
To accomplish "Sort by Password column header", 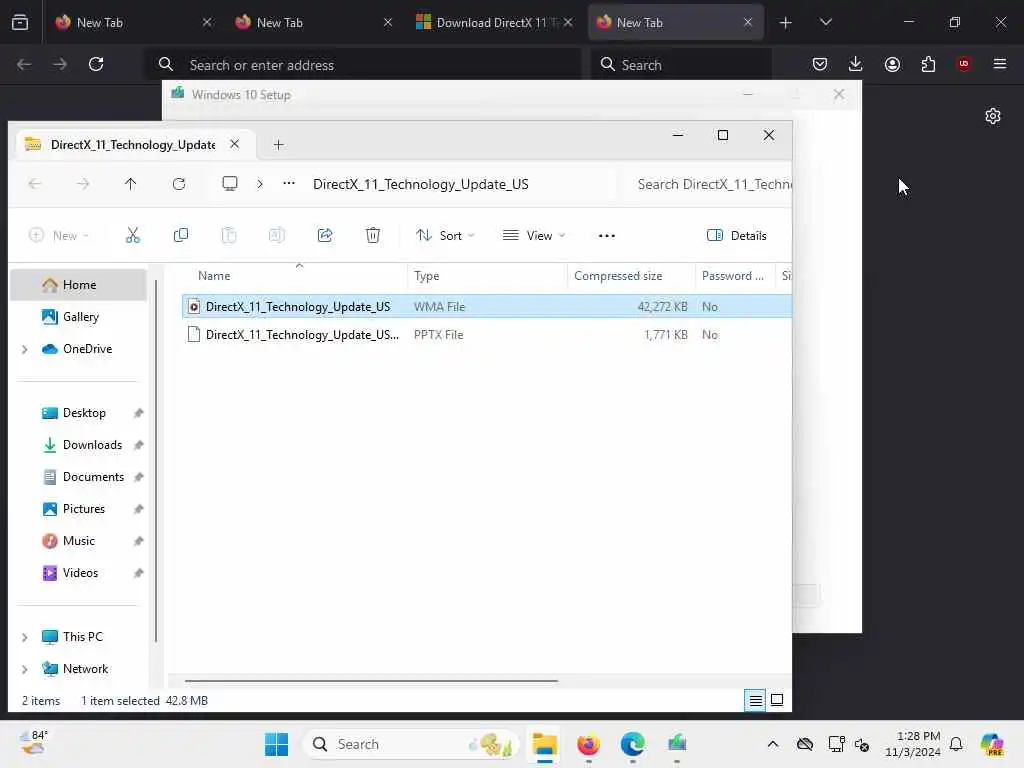I will pos(733,276).
